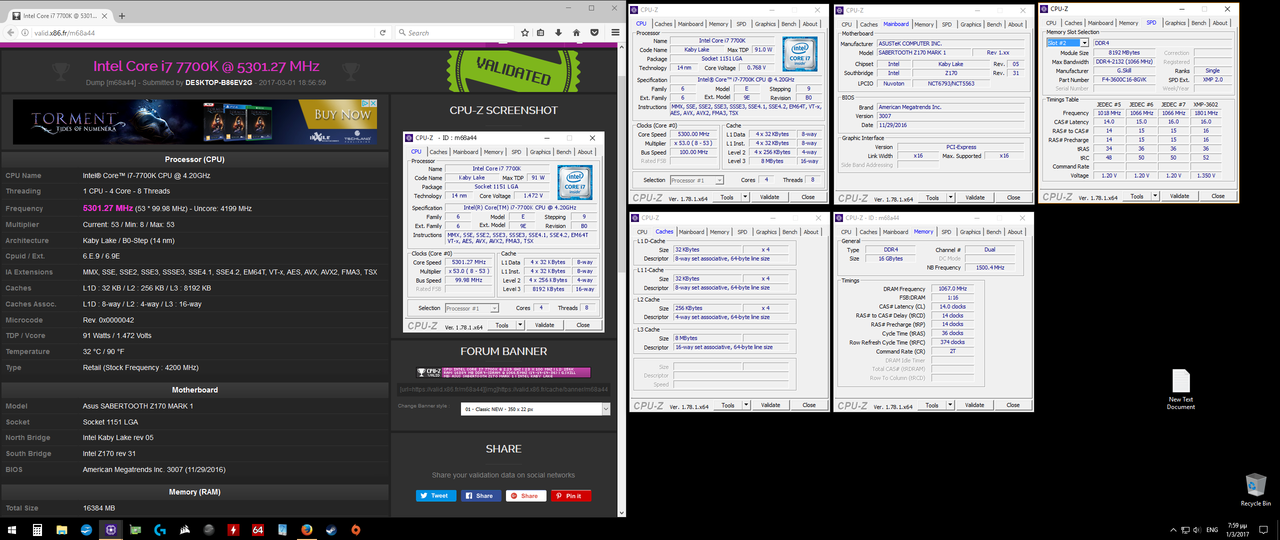Select Graphics tab in Memory window
The height and width of the screenshot is (540, 1280).
pyautogui.click(x=971, y=232)
